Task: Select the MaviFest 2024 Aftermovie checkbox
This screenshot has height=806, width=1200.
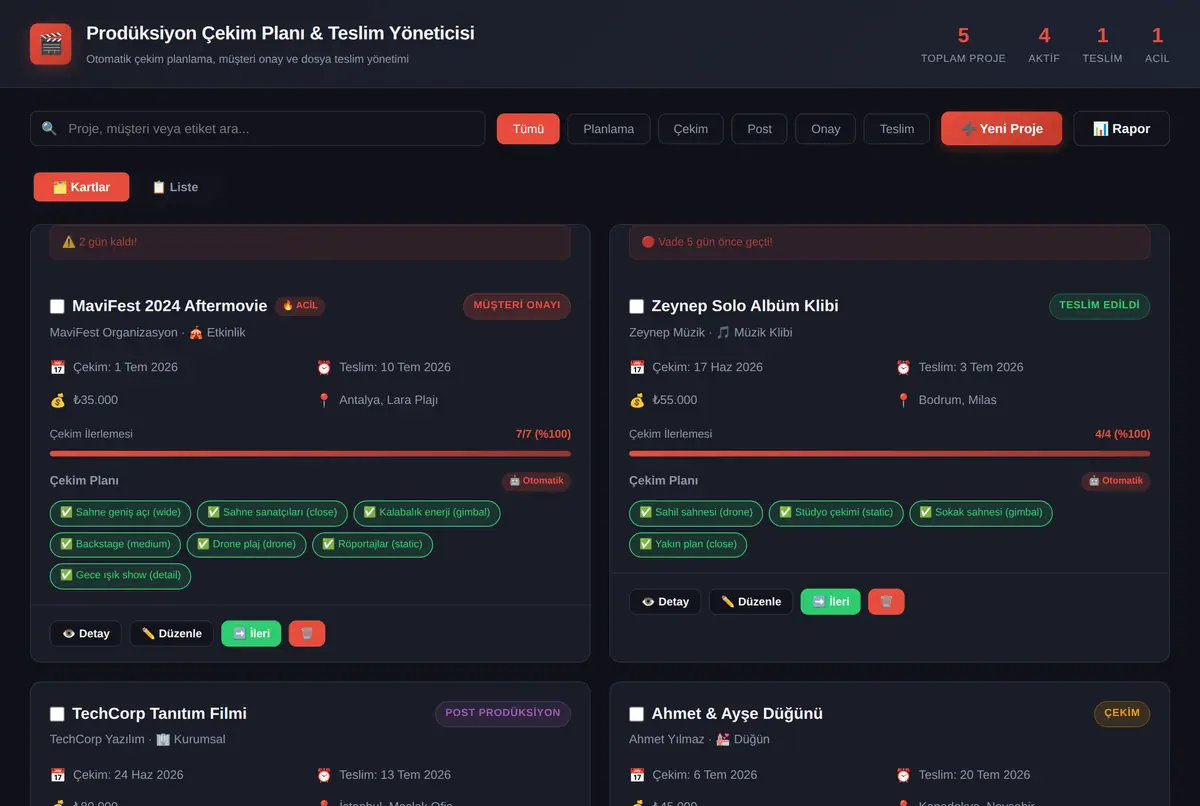Action: (57, 306)
